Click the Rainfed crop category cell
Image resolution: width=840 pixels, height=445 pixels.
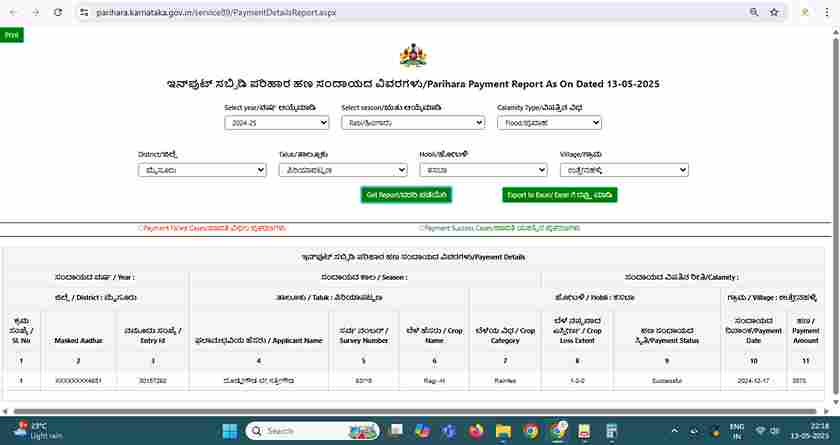(x=505, y=381)
